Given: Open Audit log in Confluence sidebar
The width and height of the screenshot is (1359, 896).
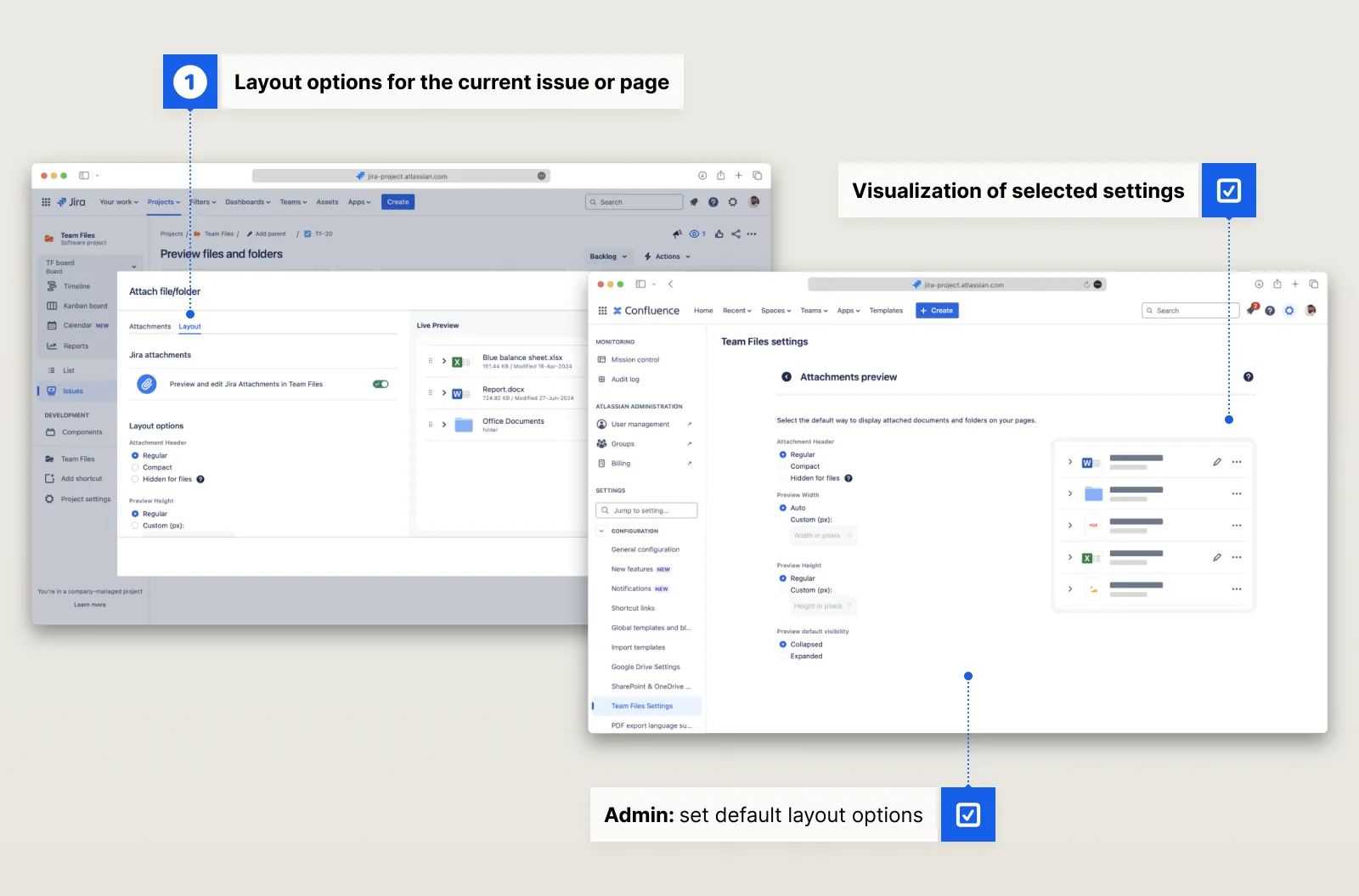Looking at the screenshot, I should pos(625,380).
